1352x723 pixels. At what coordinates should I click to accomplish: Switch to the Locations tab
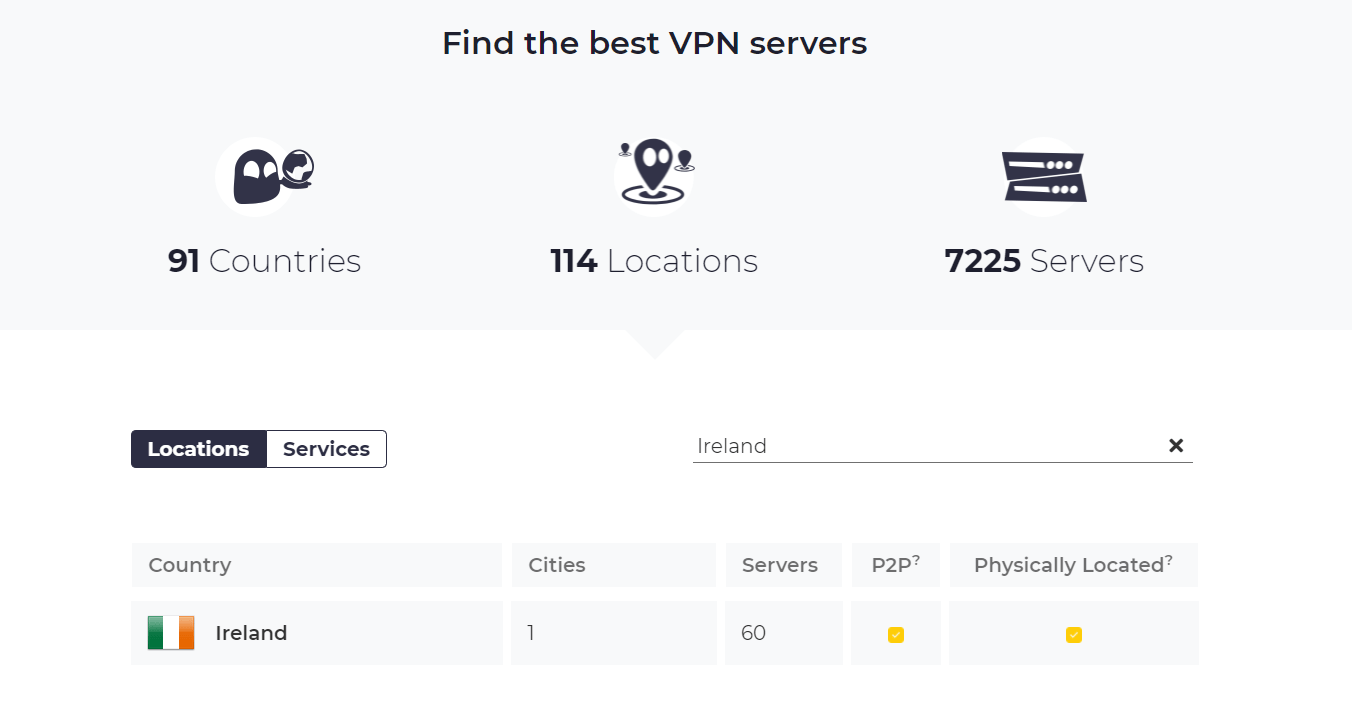198,448
